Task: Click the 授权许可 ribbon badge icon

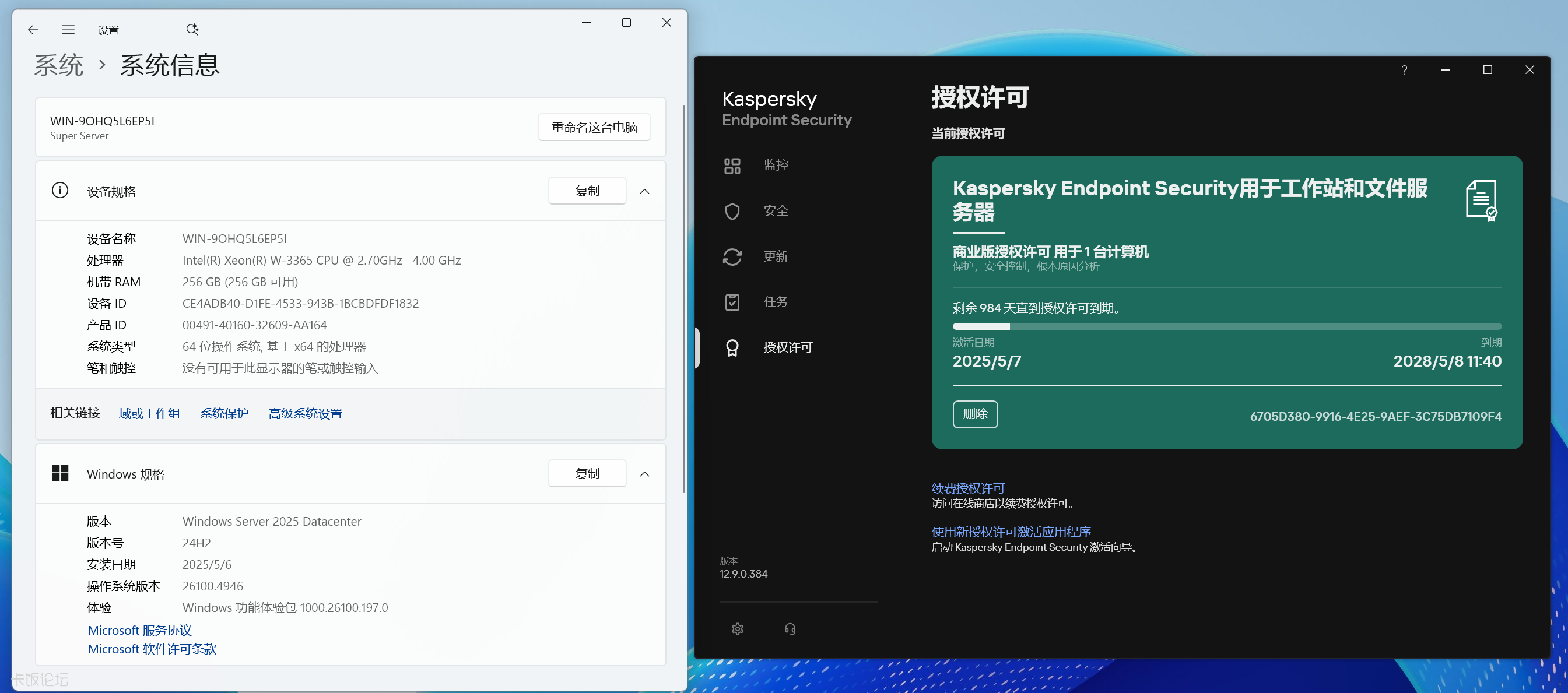Action: pyautogui.click(x=732, y=348)
